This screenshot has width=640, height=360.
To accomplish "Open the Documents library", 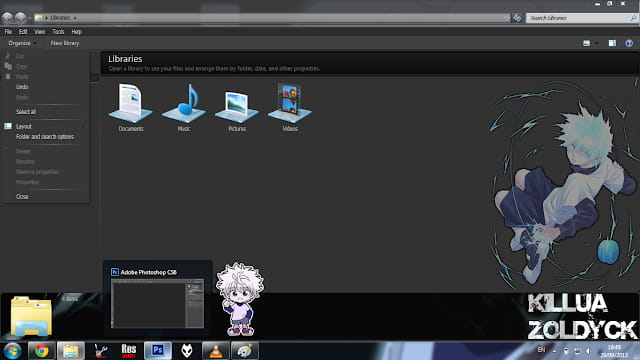I will [x=131, y=107].
